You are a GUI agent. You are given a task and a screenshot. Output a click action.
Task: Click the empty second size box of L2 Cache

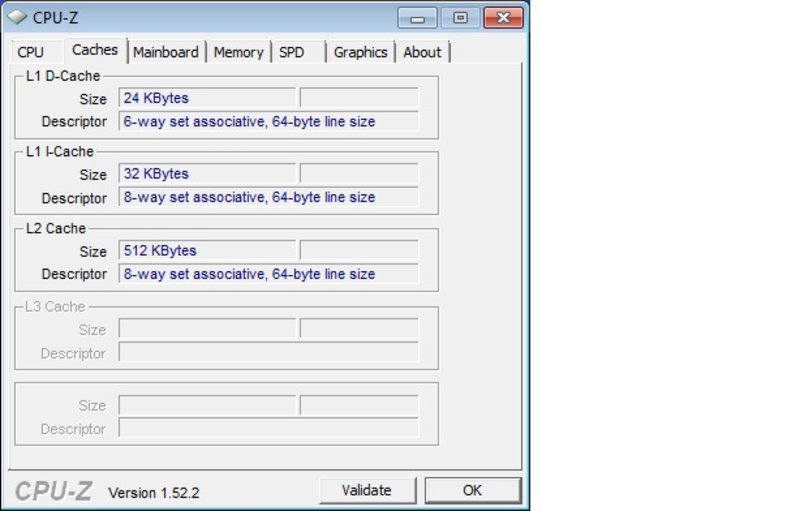point(359,250)
